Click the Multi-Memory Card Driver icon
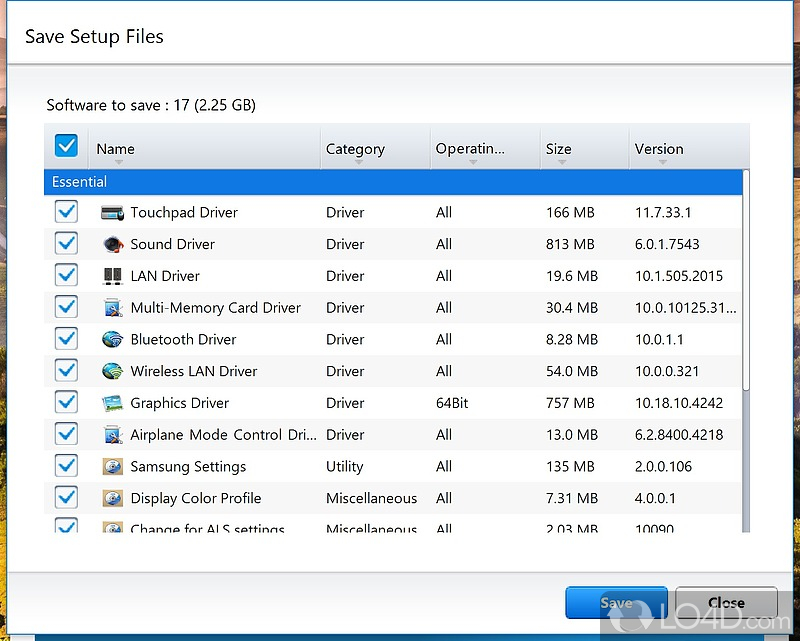 tap(112, 308)
